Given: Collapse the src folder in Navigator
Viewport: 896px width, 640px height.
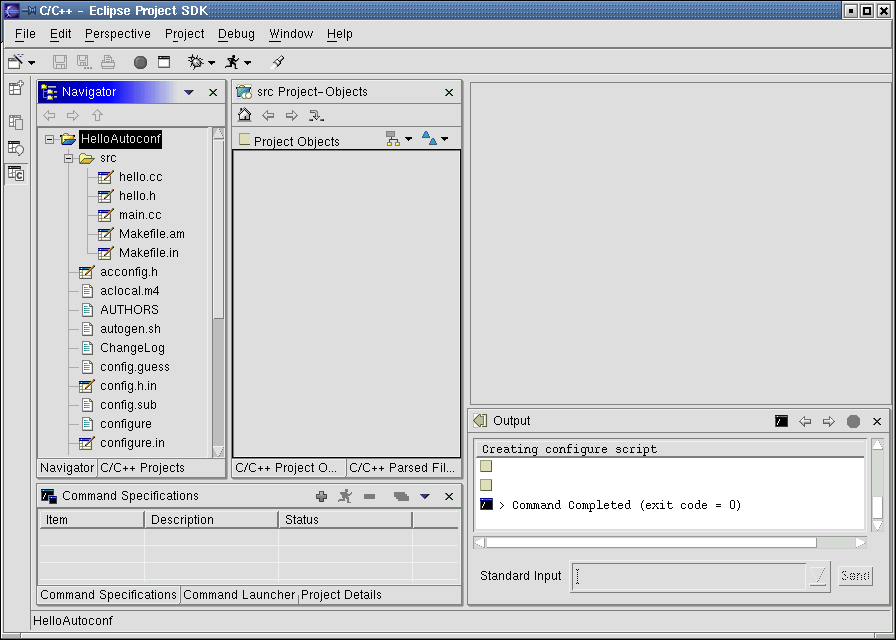Looking at the screenshot, I should 68,159.
